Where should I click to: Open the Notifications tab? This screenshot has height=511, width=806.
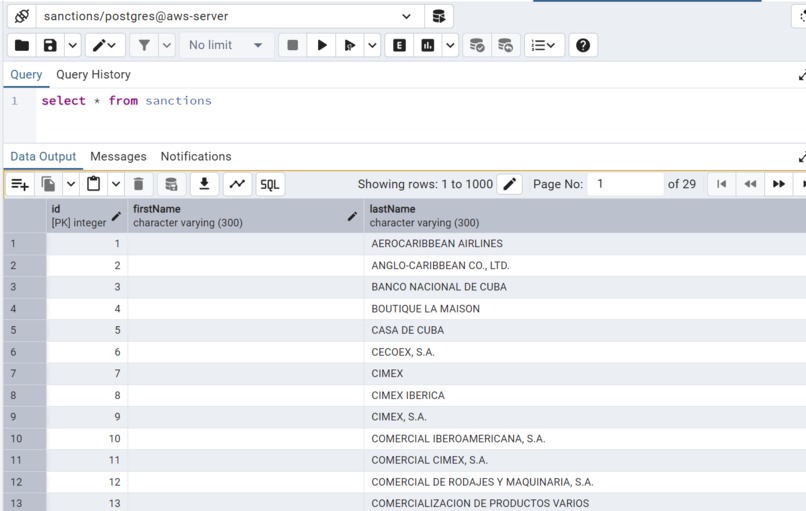tap(196, 156)
